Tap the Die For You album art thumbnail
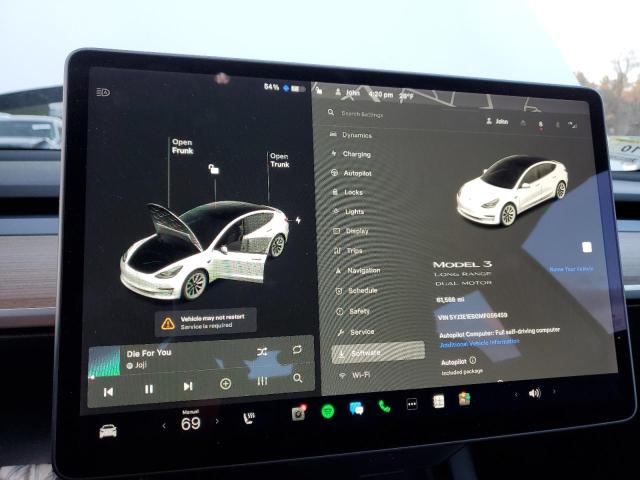Screen dimensions: 640x480 [104, 362]
